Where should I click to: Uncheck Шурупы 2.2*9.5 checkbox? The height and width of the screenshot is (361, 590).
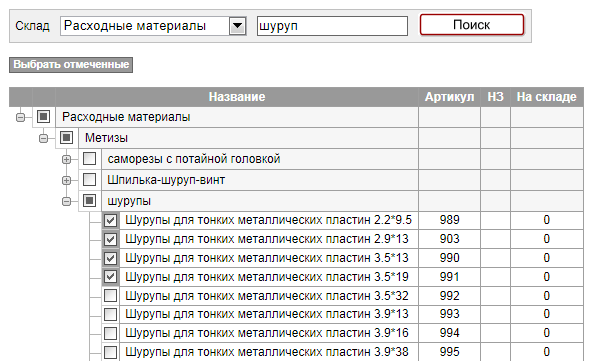point(111,220)
